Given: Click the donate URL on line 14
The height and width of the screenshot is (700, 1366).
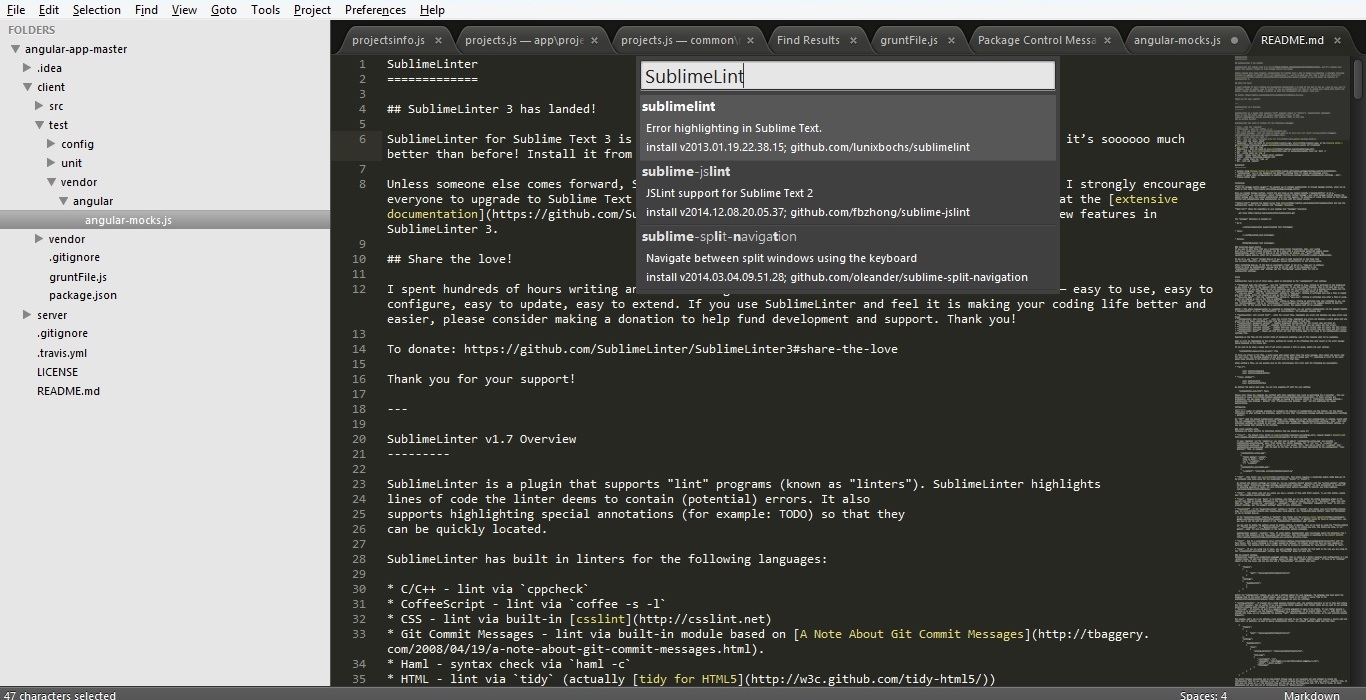Looking at the screenshot, I should (x=680, y=349).
